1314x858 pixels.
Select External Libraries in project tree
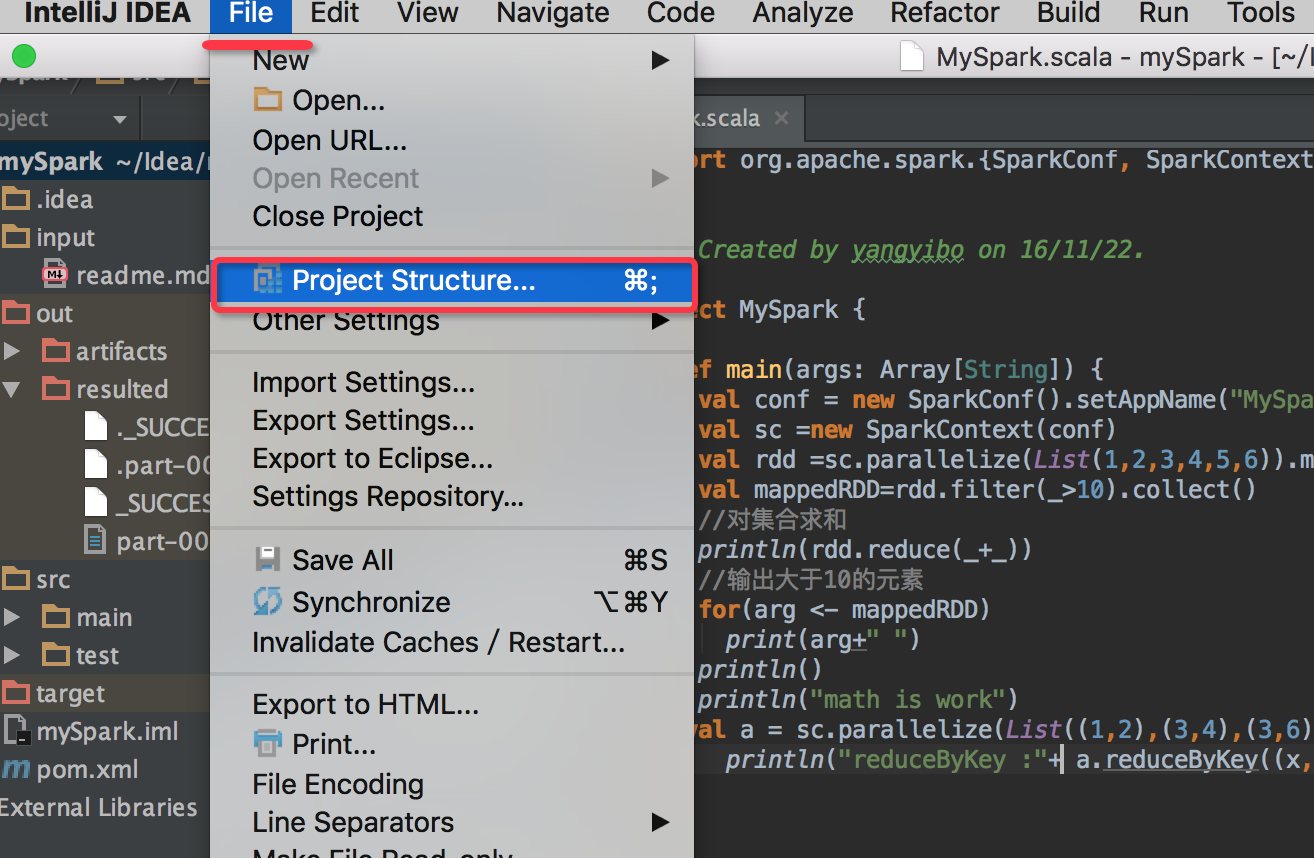point(99,807)
